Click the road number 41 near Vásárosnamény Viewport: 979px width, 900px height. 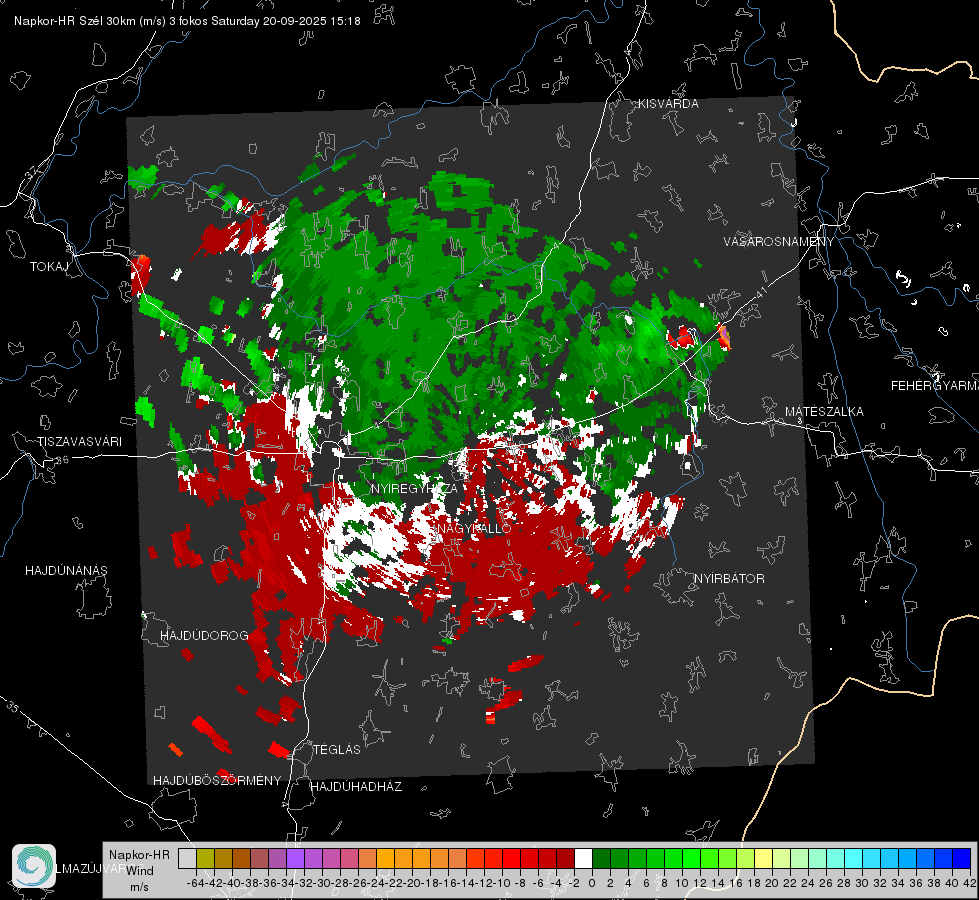click(760, 292)
